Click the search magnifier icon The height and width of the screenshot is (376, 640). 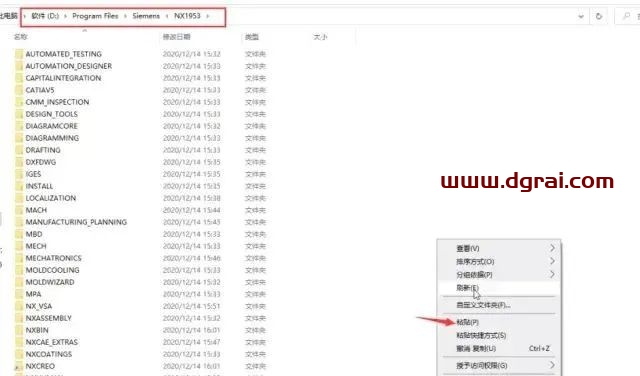pos(626,16)
